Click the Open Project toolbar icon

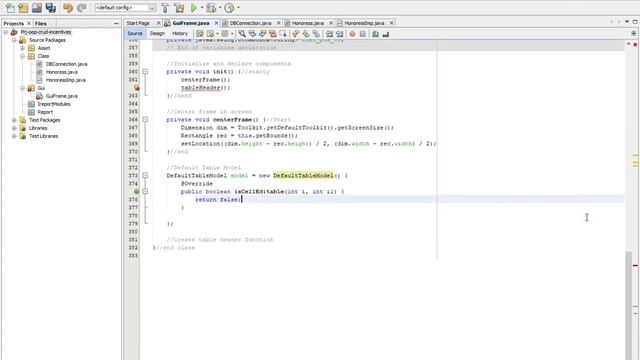click(x=37, y=7)
